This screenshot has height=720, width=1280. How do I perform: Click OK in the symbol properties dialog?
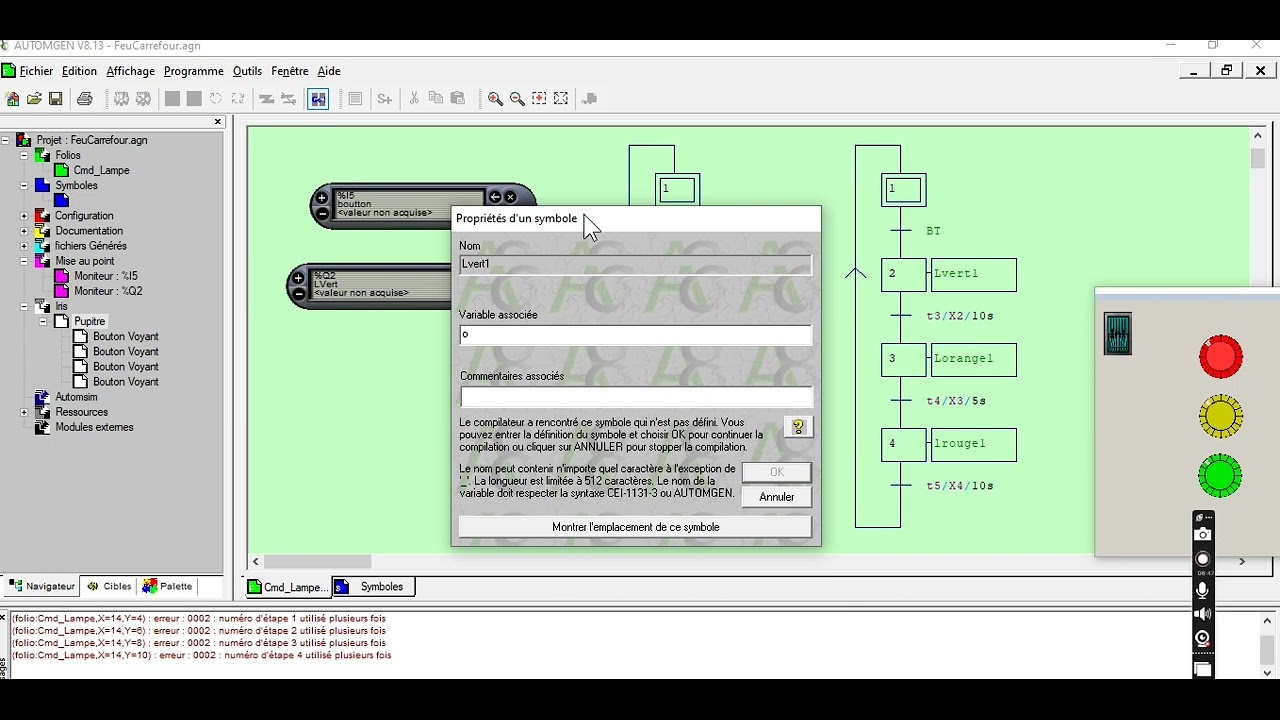coord(776,472)
